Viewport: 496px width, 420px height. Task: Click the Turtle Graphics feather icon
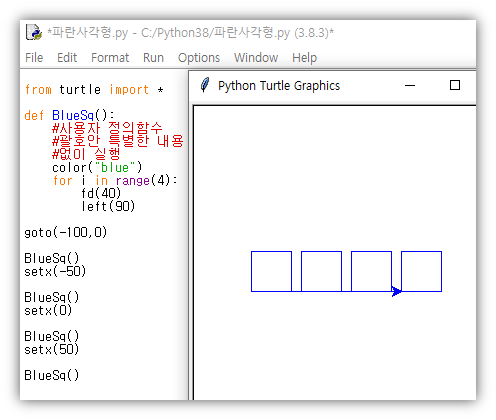pyautogui.click(x=205, y=85)
